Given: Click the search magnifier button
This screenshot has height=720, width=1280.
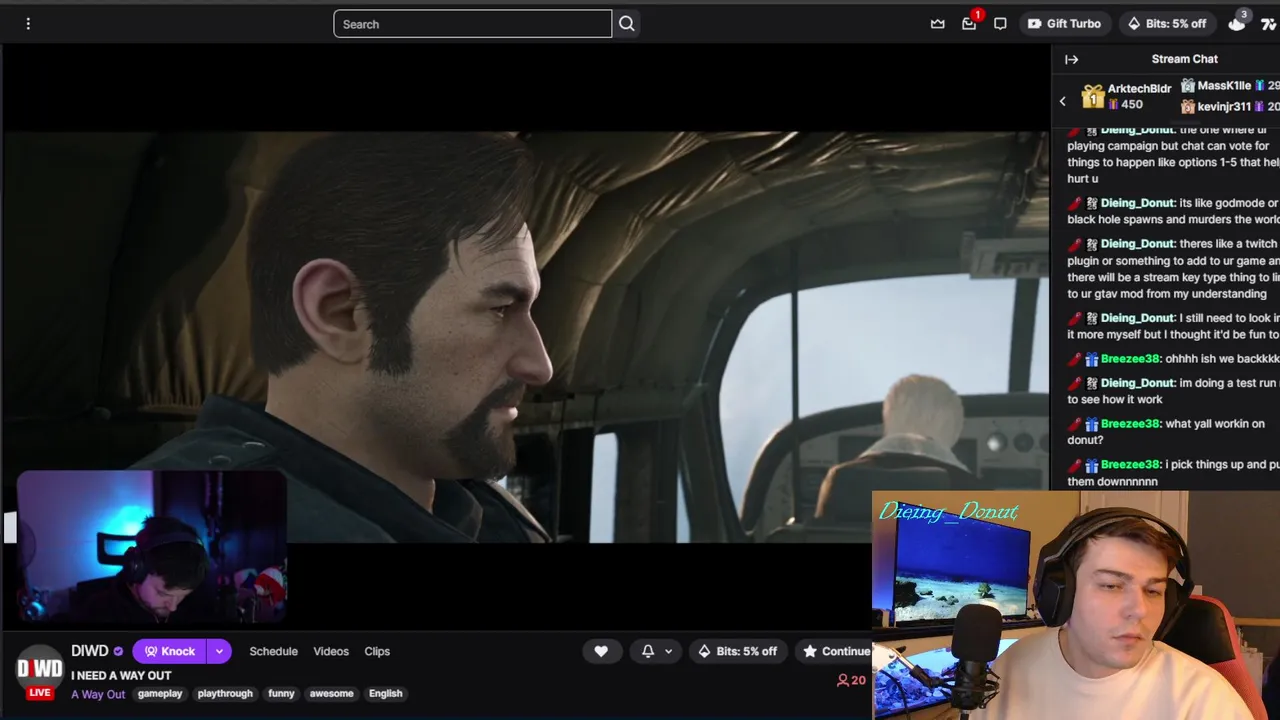Looking at the screenshot, I should pyautogui.click(x=627, y=24).
